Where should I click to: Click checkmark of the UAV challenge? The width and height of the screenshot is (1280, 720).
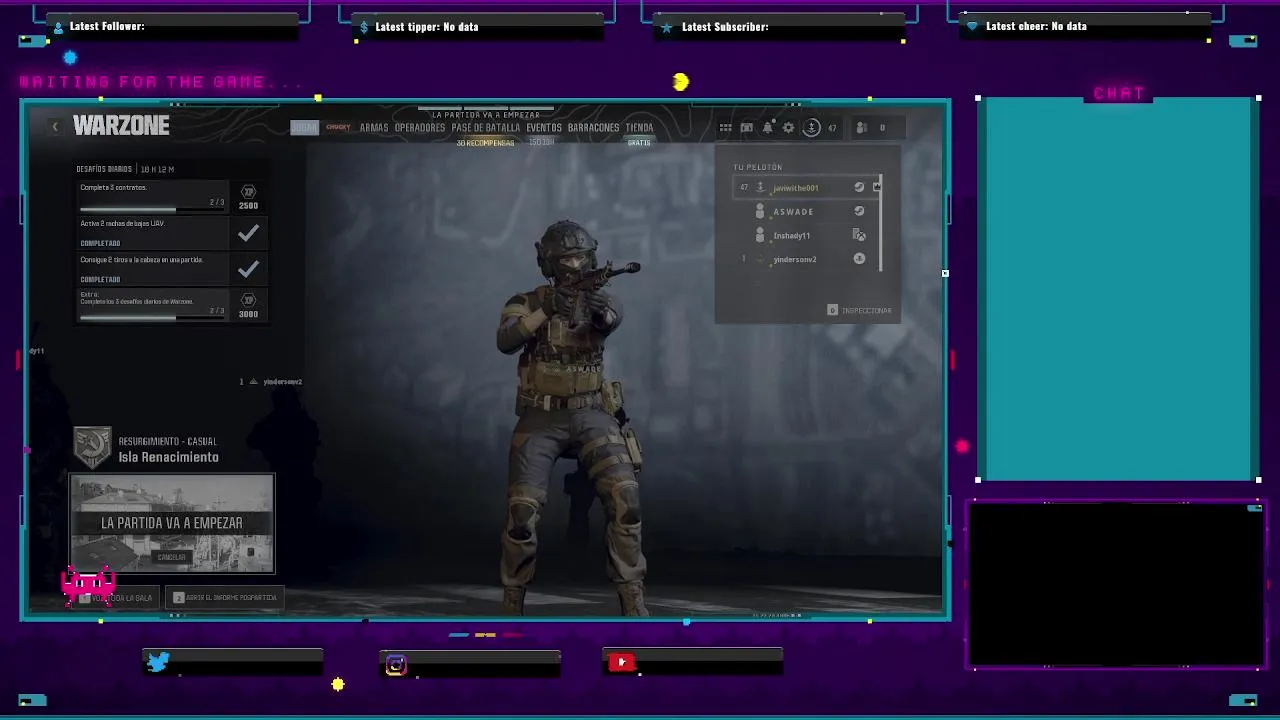tap(248, 233)
